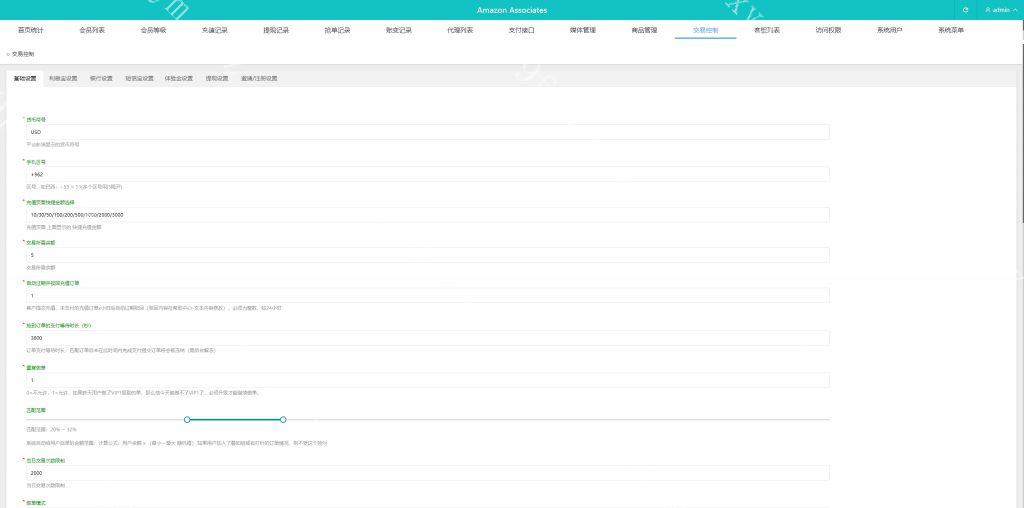1024x508 pixels.
Task: Open the 系统用户 menu tab
Action: tap(889, 30)
